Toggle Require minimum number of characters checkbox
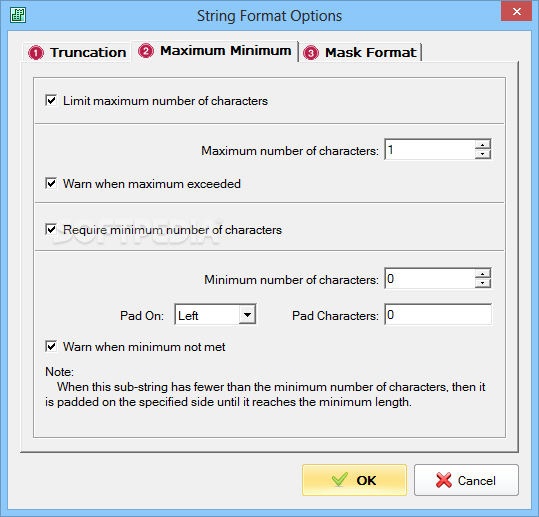The image size is (539, 517). (51, 229)
